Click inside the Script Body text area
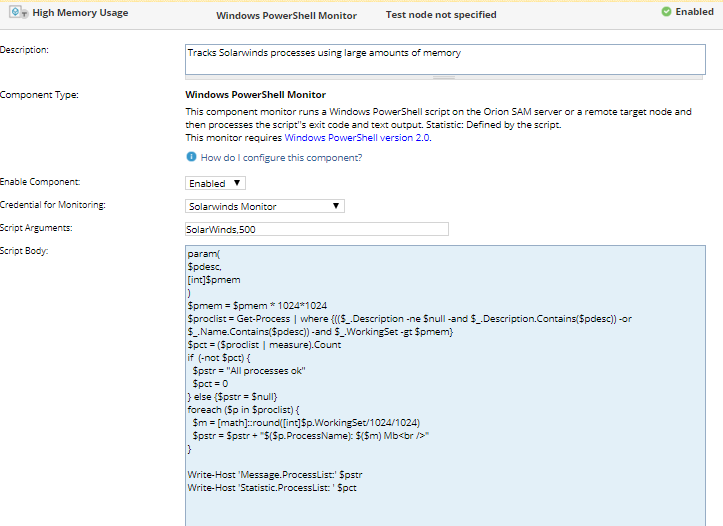 [445, 385]
